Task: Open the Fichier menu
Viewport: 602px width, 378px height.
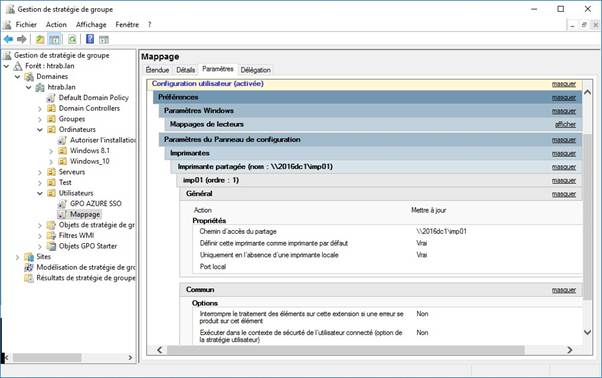Action: [26, 25]
